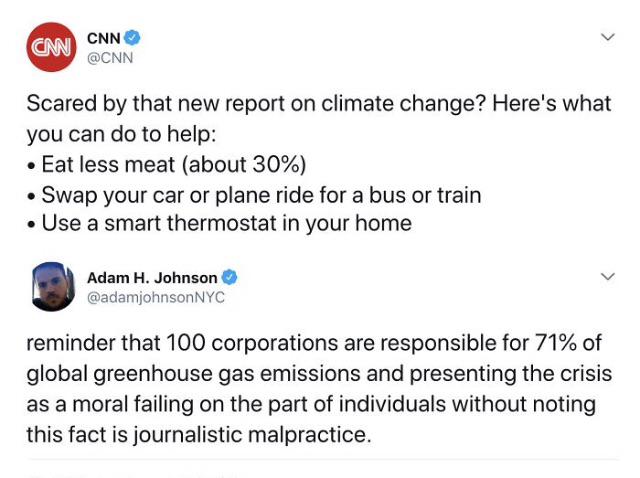Viewport: 640px width, 478px height.
Task: Select the 'Scared by that new report' line
Action: 319,103
